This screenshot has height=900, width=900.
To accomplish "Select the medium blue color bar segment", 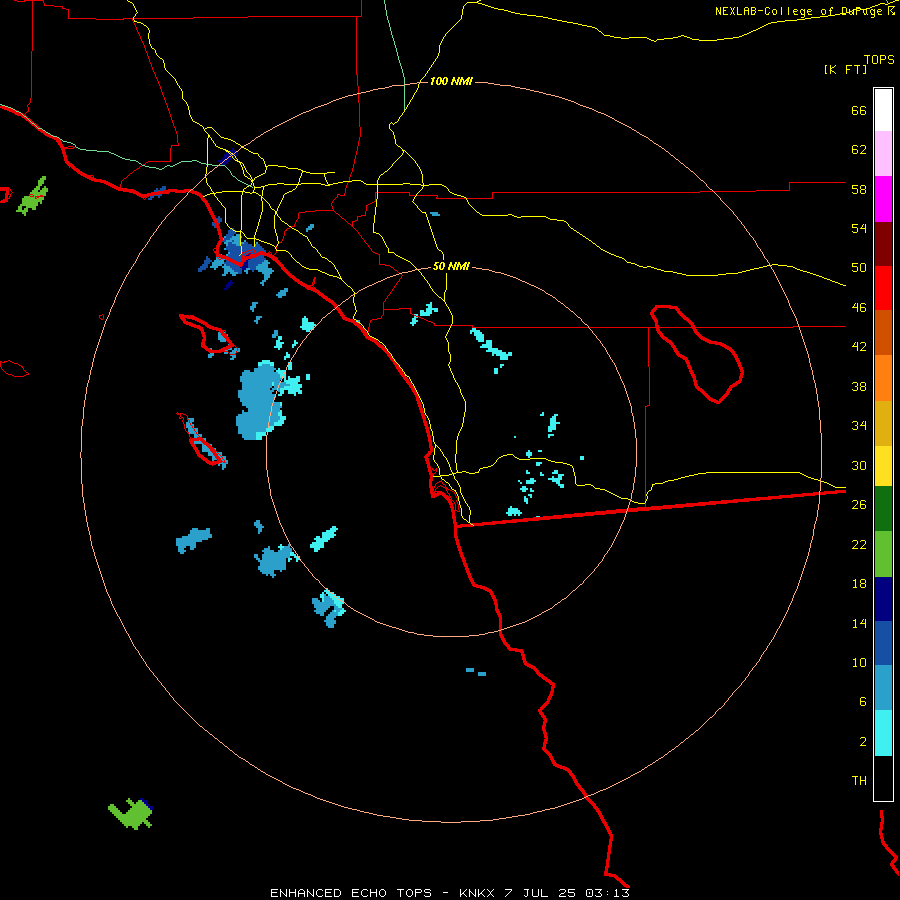I will [x=883, y=643].
